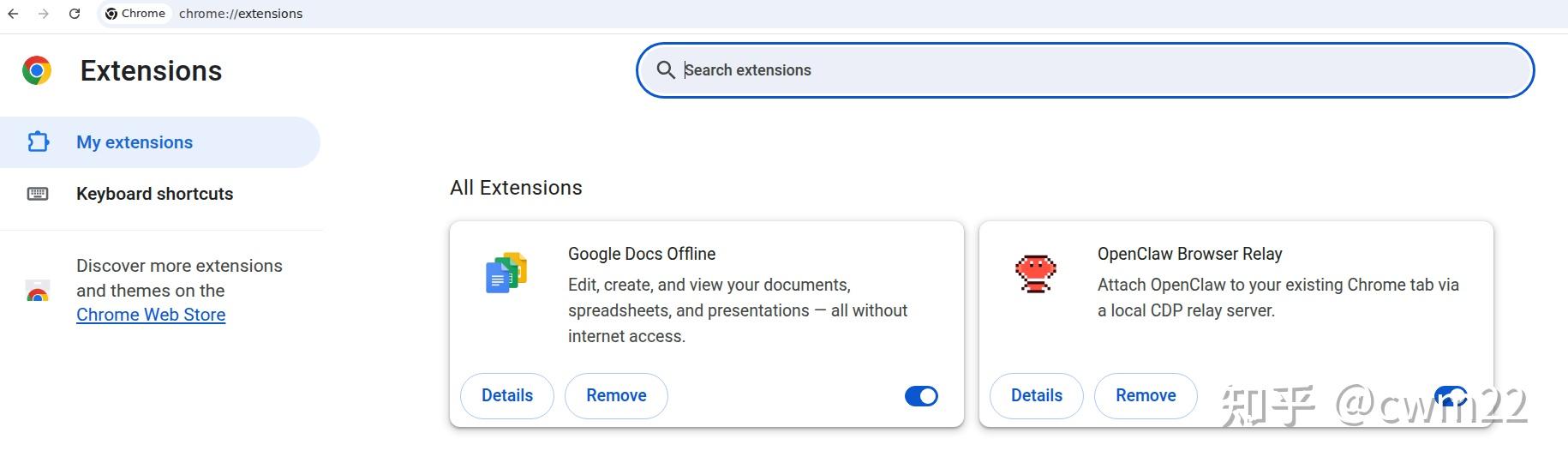
Task: View Details of OpenClaw Browser Relay
Action: tap(1037, 396)
